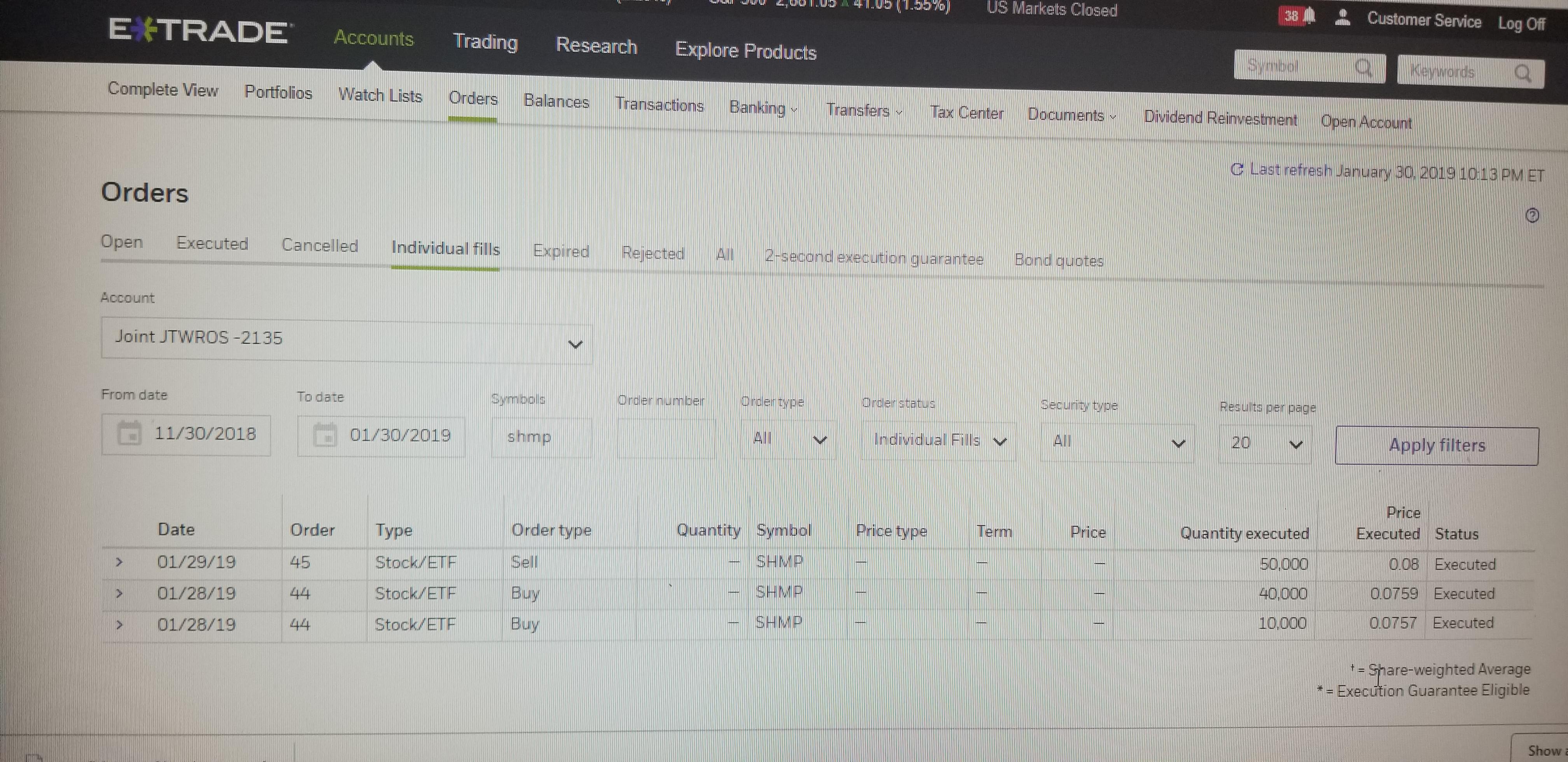Click the Log Off link
The height and width of the screenshot is (762, 1568).
[x=1521, y=24]
